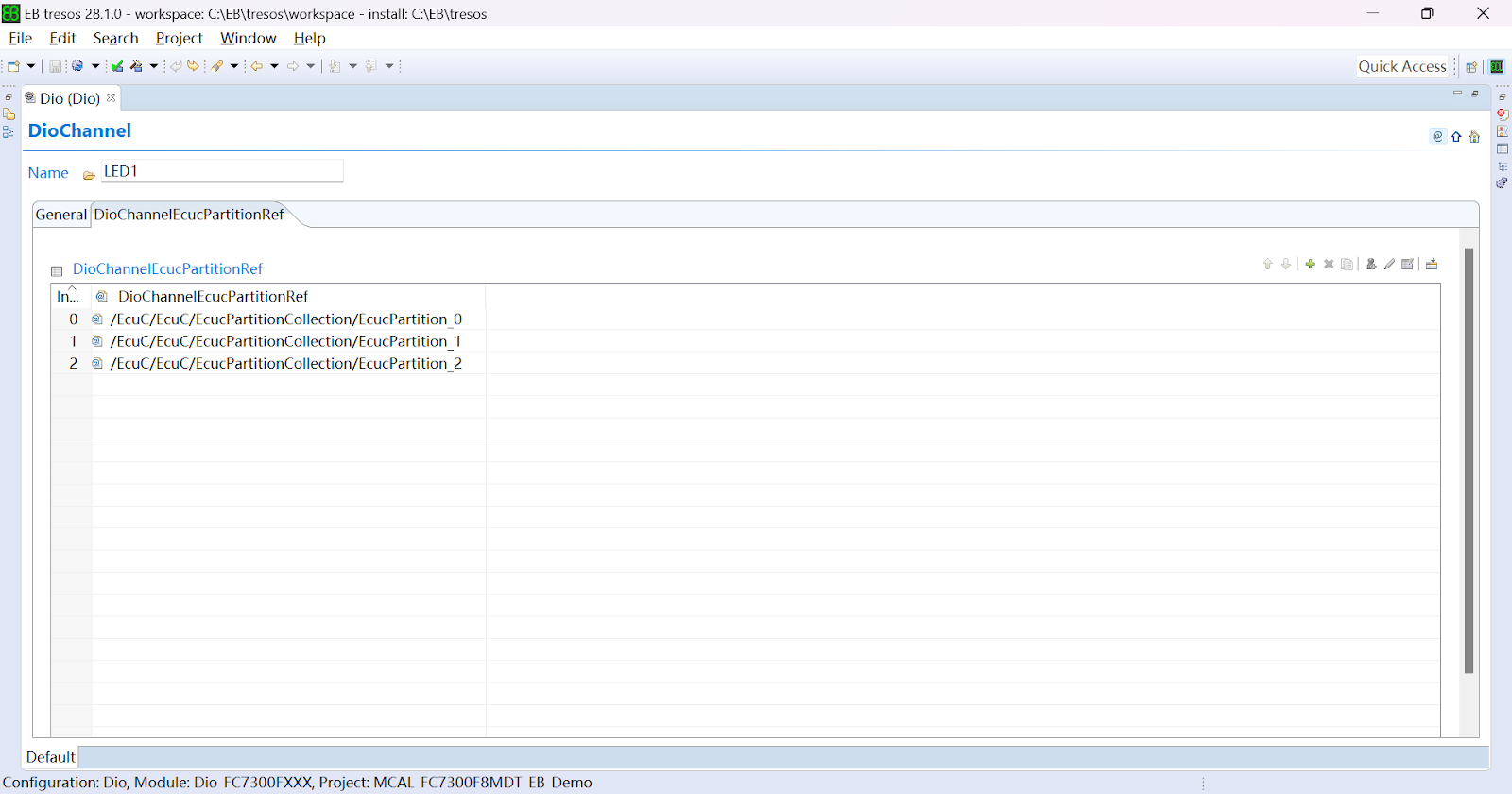
Task: Click the Open Perspective icon
Action: tap(1471, 66)
